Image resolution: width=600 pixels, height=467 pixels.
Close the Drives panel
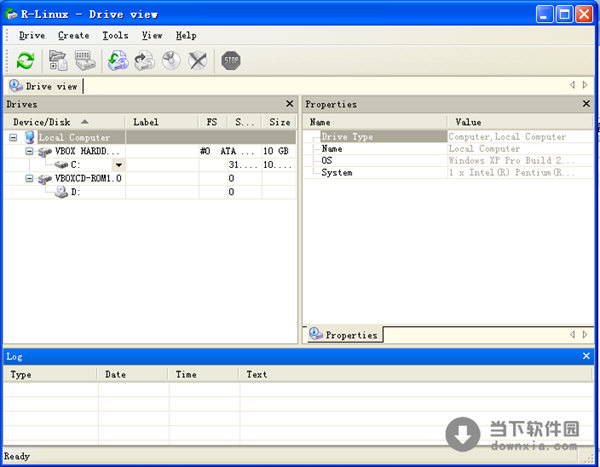click(x=290, y=104)
